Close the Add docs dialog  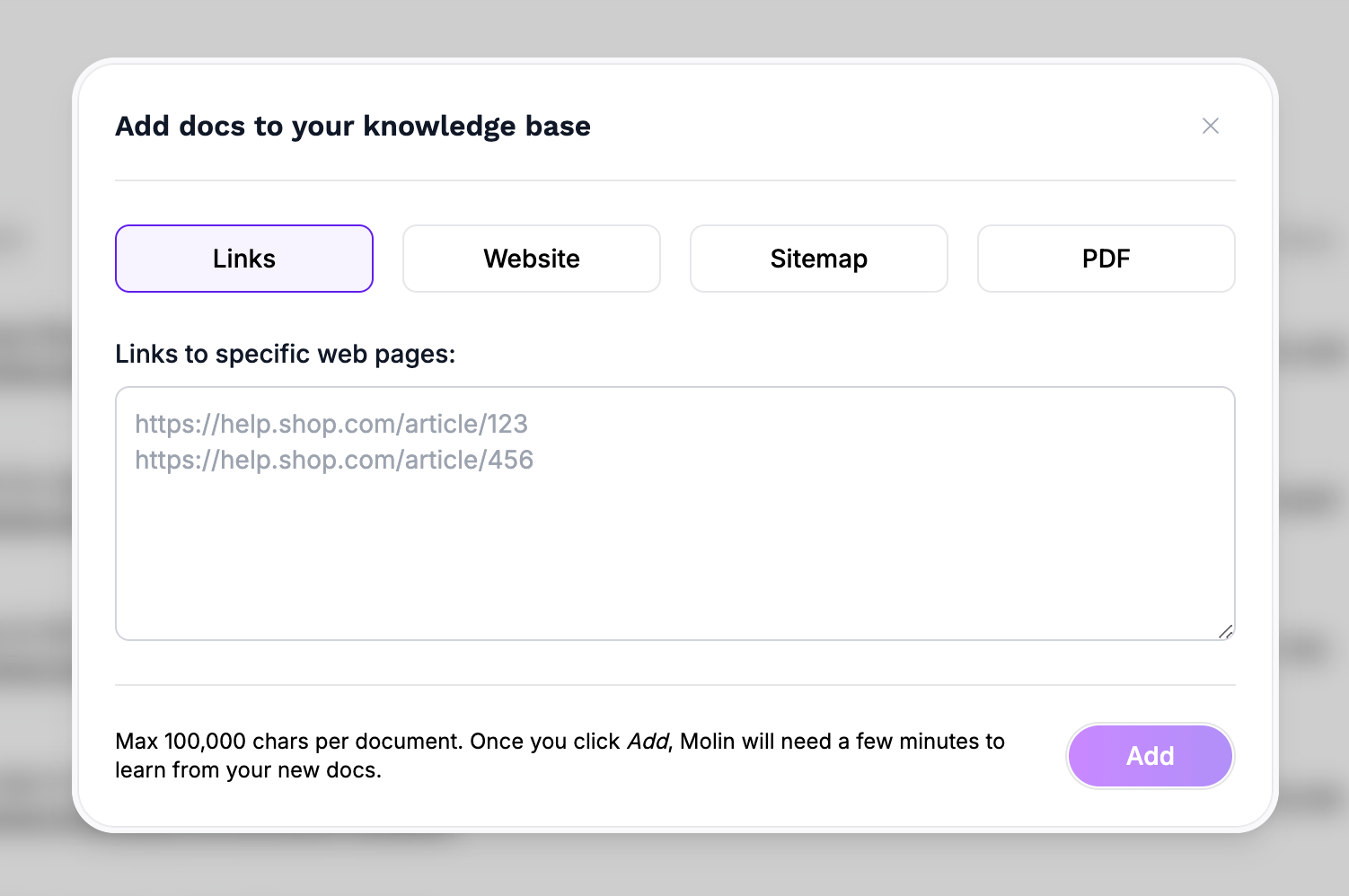1211,126
